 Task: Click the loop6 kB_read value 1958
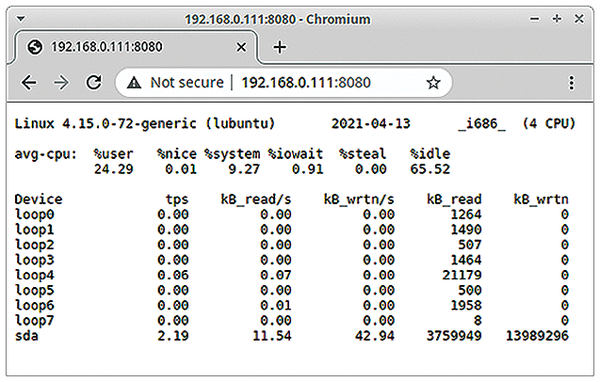(x=466, y=305)
